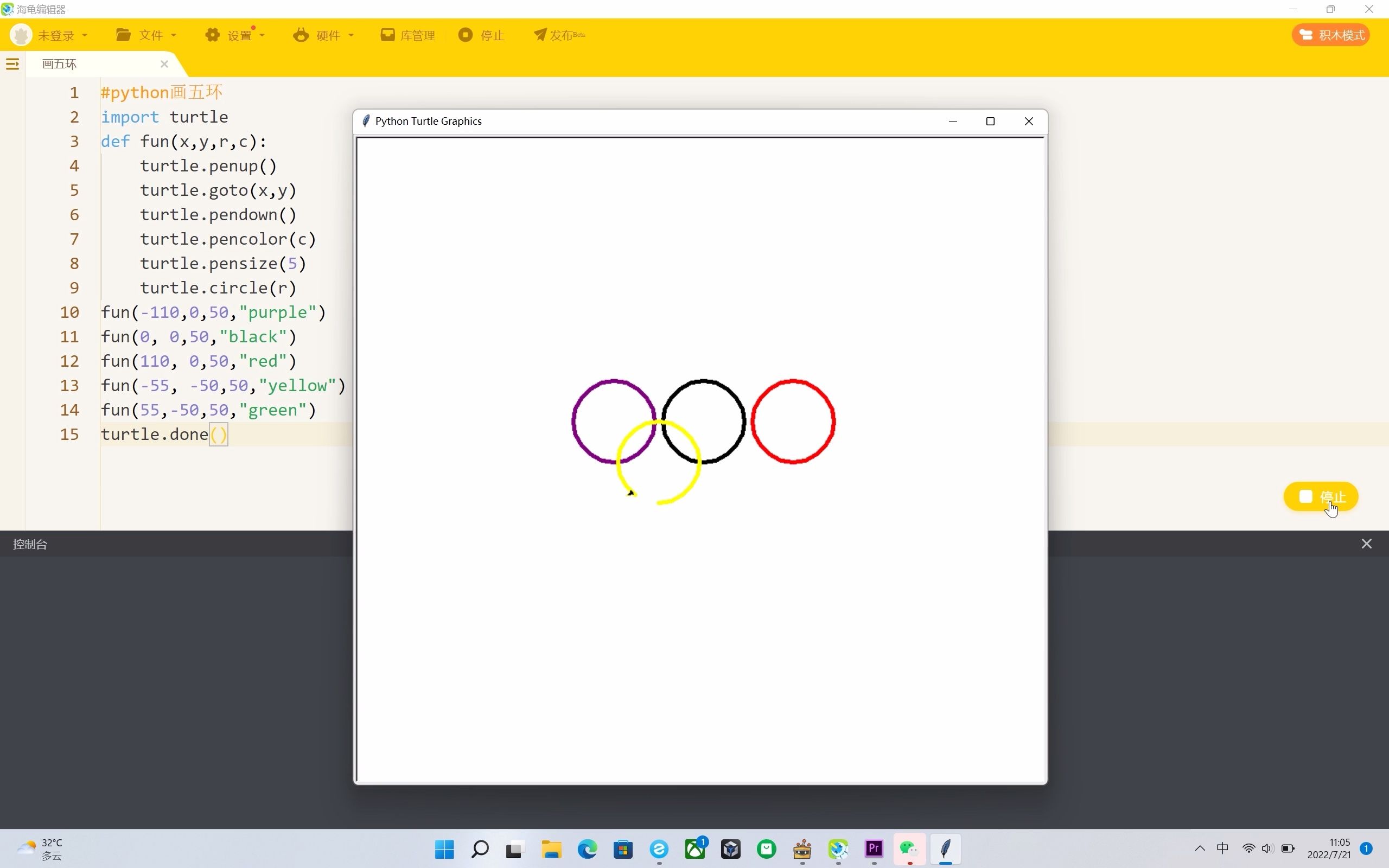Open Microsoft Store from the taskbar
Image resolution: width=1389 pixels, height=868 pixels.
click(x=623, y=848)
